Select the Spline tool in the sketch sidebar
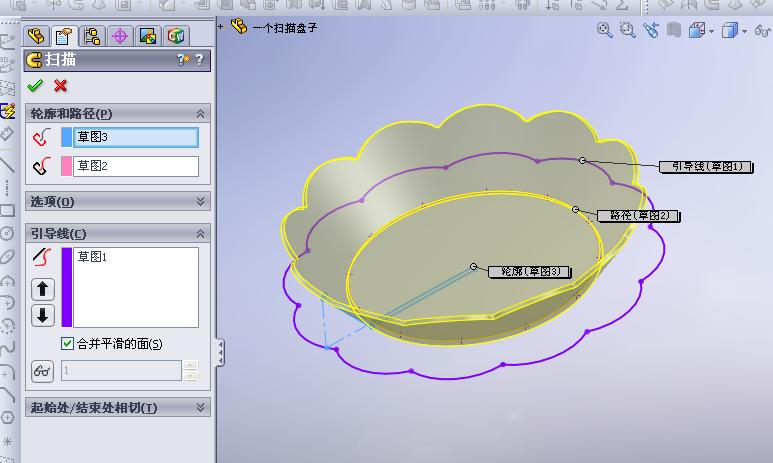 pyautogui.click(x=7, y=349)
